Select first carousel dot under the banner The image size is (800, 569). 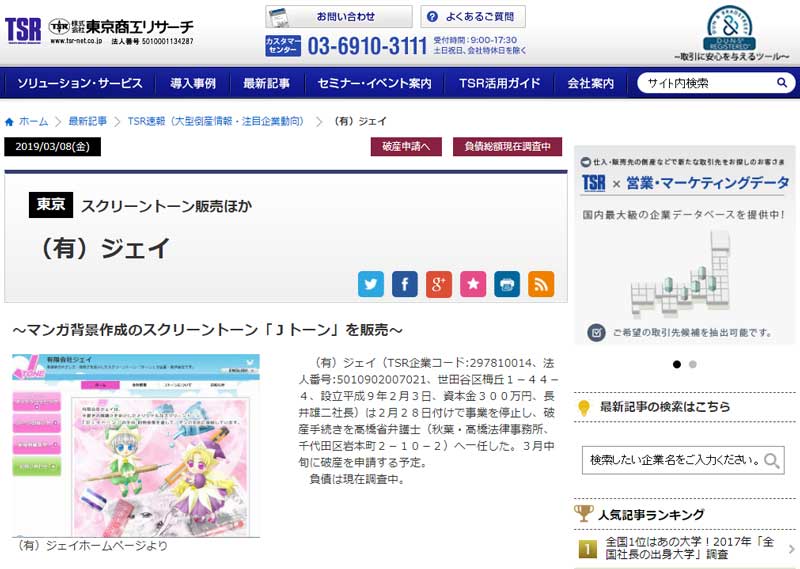coord(677,365)
